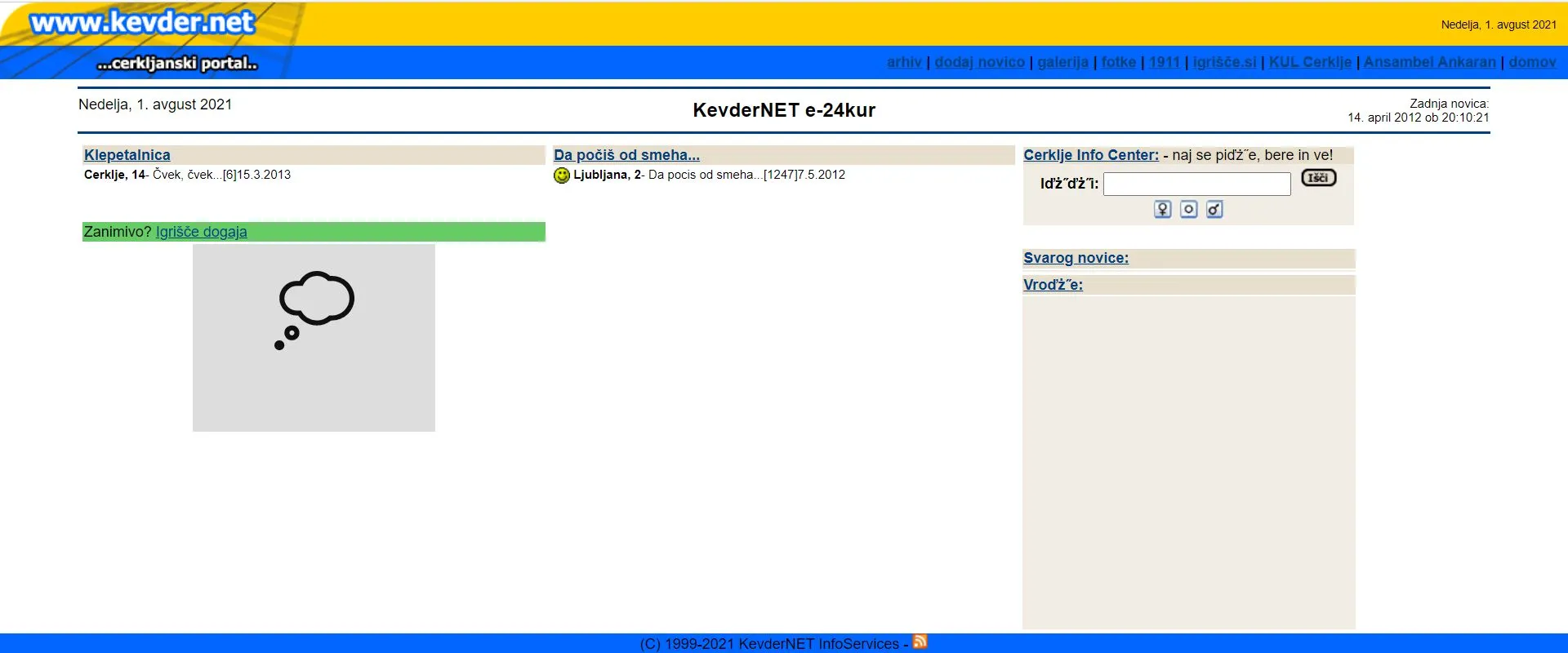Follow the Igrišče dogaja link
The width and height of the screenshot is (1568, 653).
(201, 232)
